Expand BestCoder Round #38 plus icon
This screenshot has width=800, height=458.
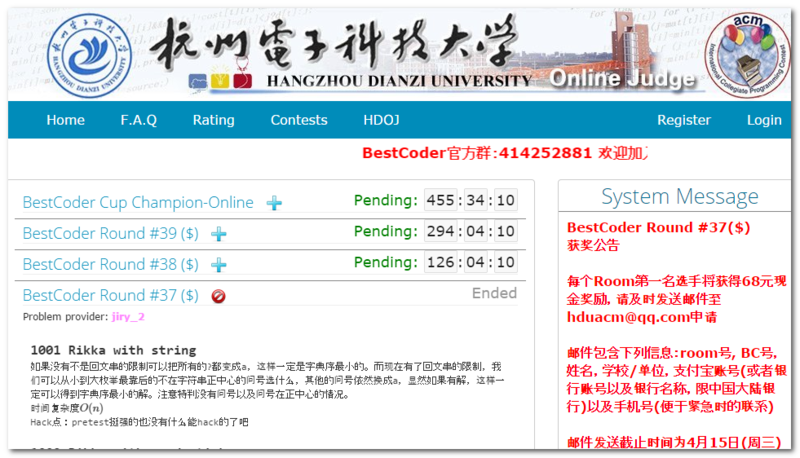(x=219, y=265)
